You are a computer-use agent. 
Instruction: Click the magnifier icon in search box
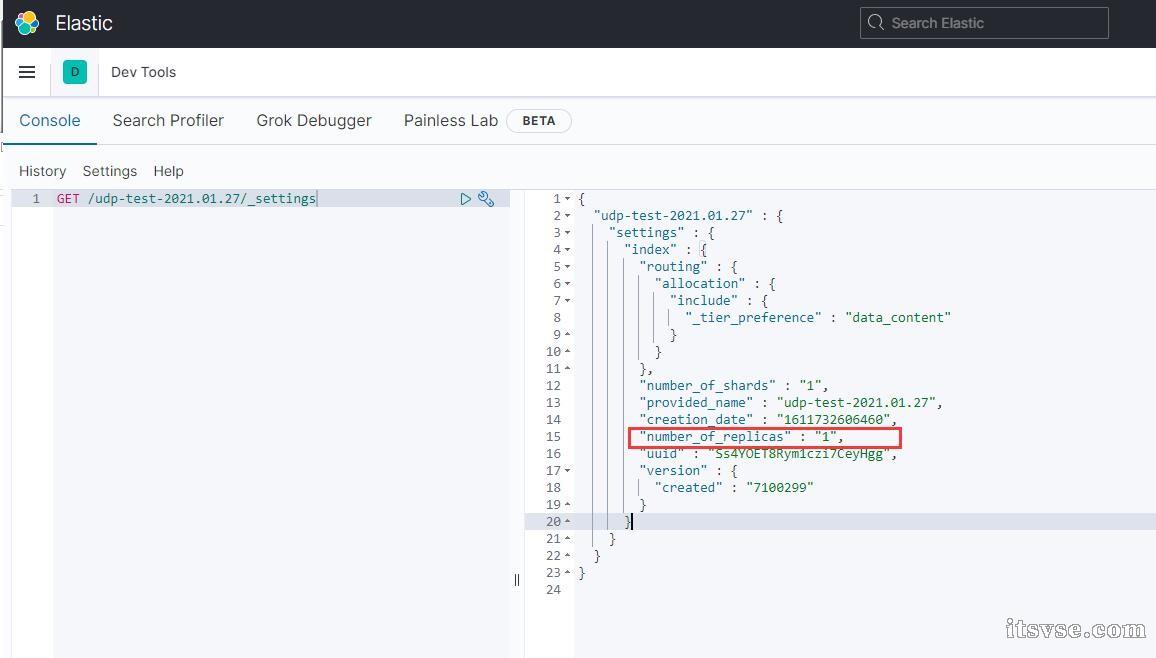point(876,23)
